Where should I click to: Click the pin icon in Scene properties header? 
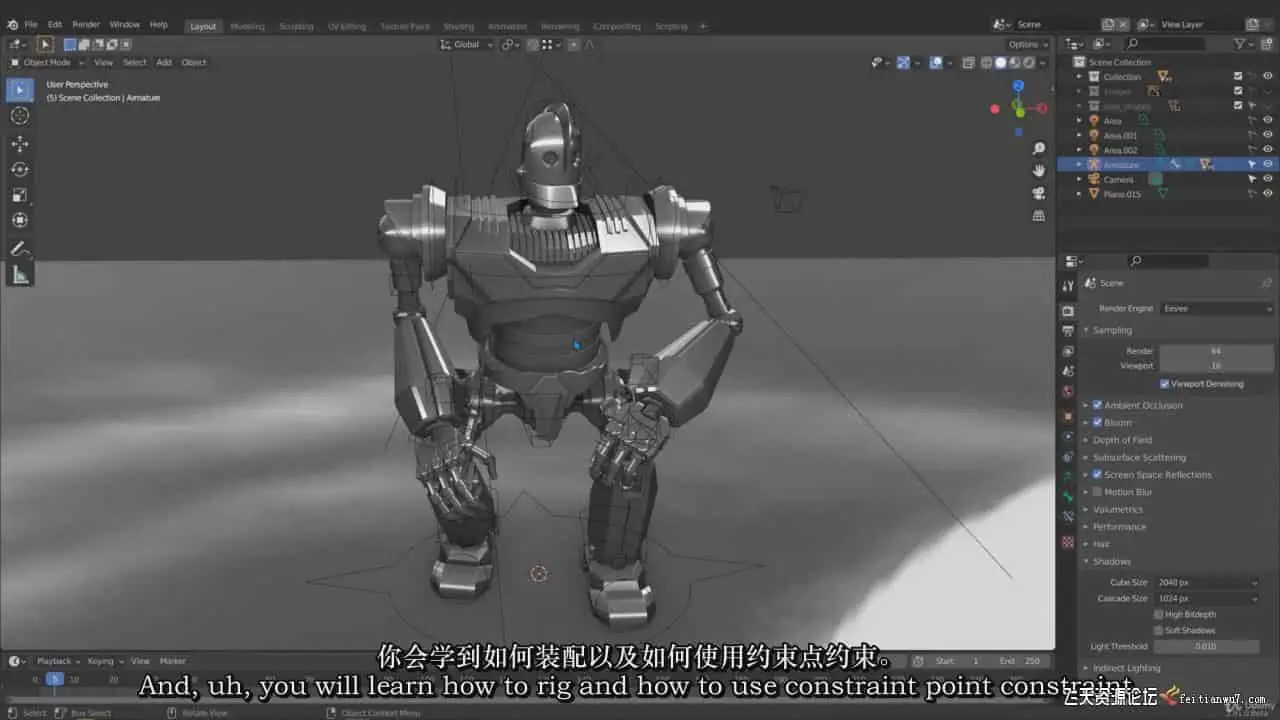coord(1266,284)
